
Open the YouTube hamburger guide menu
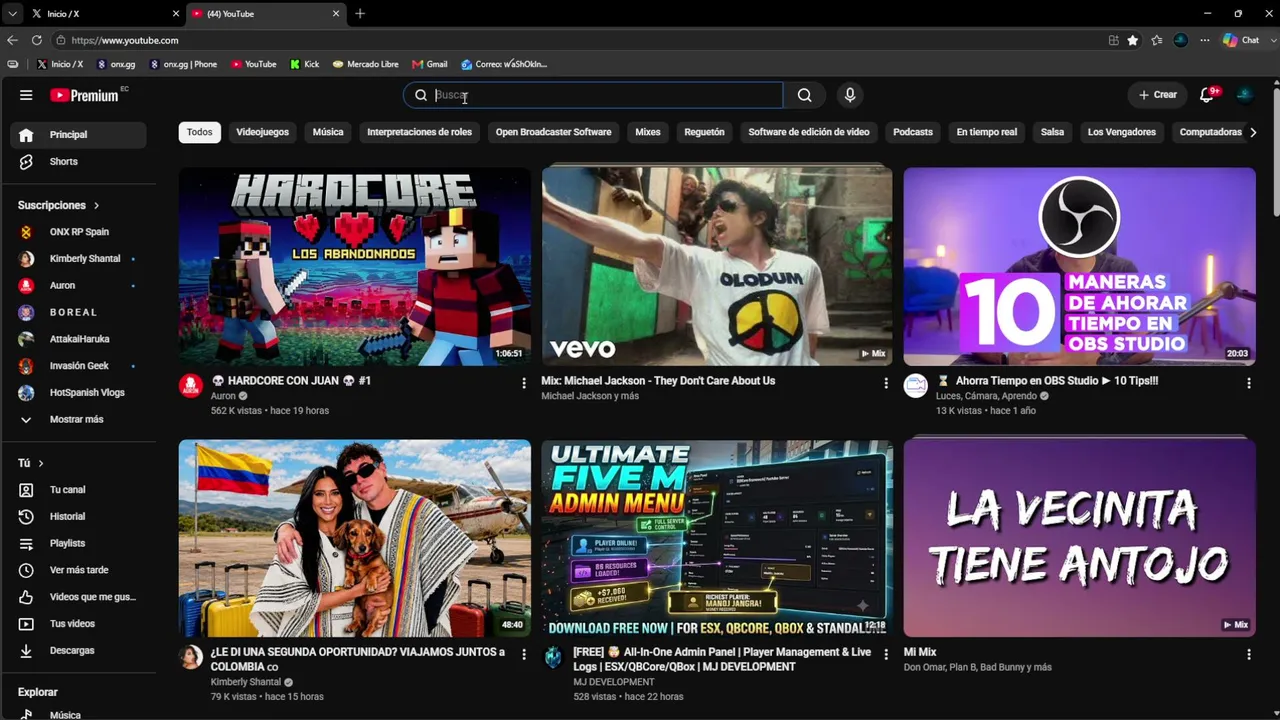[x=26, y=95]
